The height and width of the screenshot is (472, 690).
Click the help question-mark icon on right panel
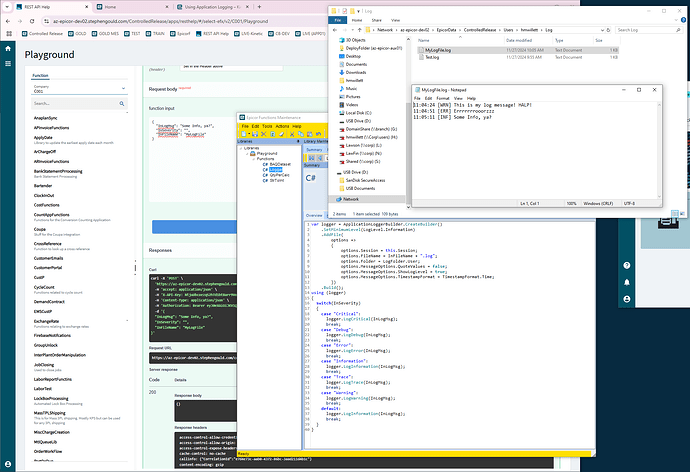click(x=627, y=265)
